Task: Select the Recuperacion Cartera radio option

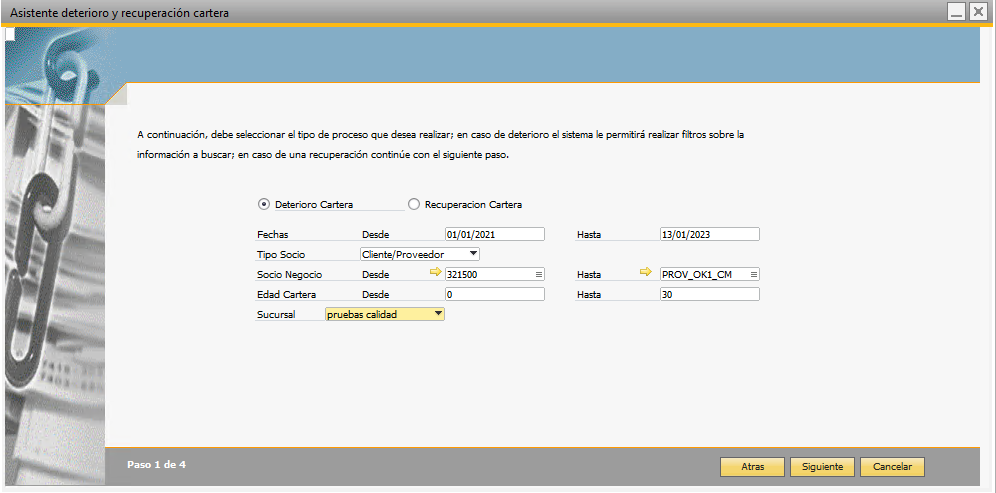Action: tap(414, 204)
